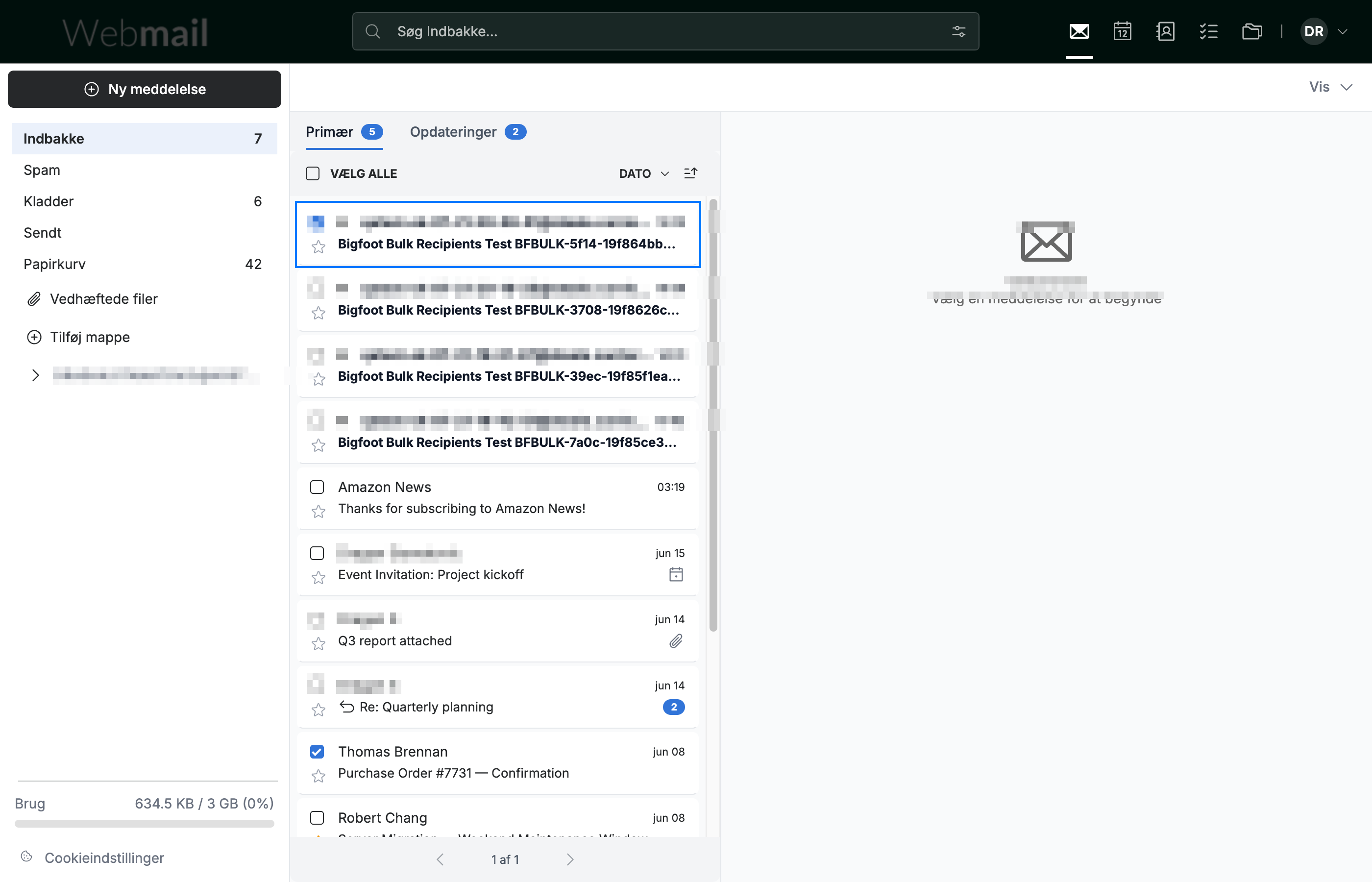Image resolution: width=1372 pixels, height=882 pixels.
Task: Open the Contacts icon in header
Action: click(1165, 31)
